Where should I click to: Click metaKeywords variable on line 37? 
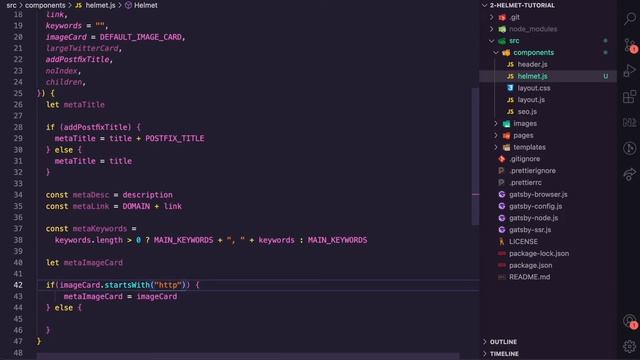point(100,229)
